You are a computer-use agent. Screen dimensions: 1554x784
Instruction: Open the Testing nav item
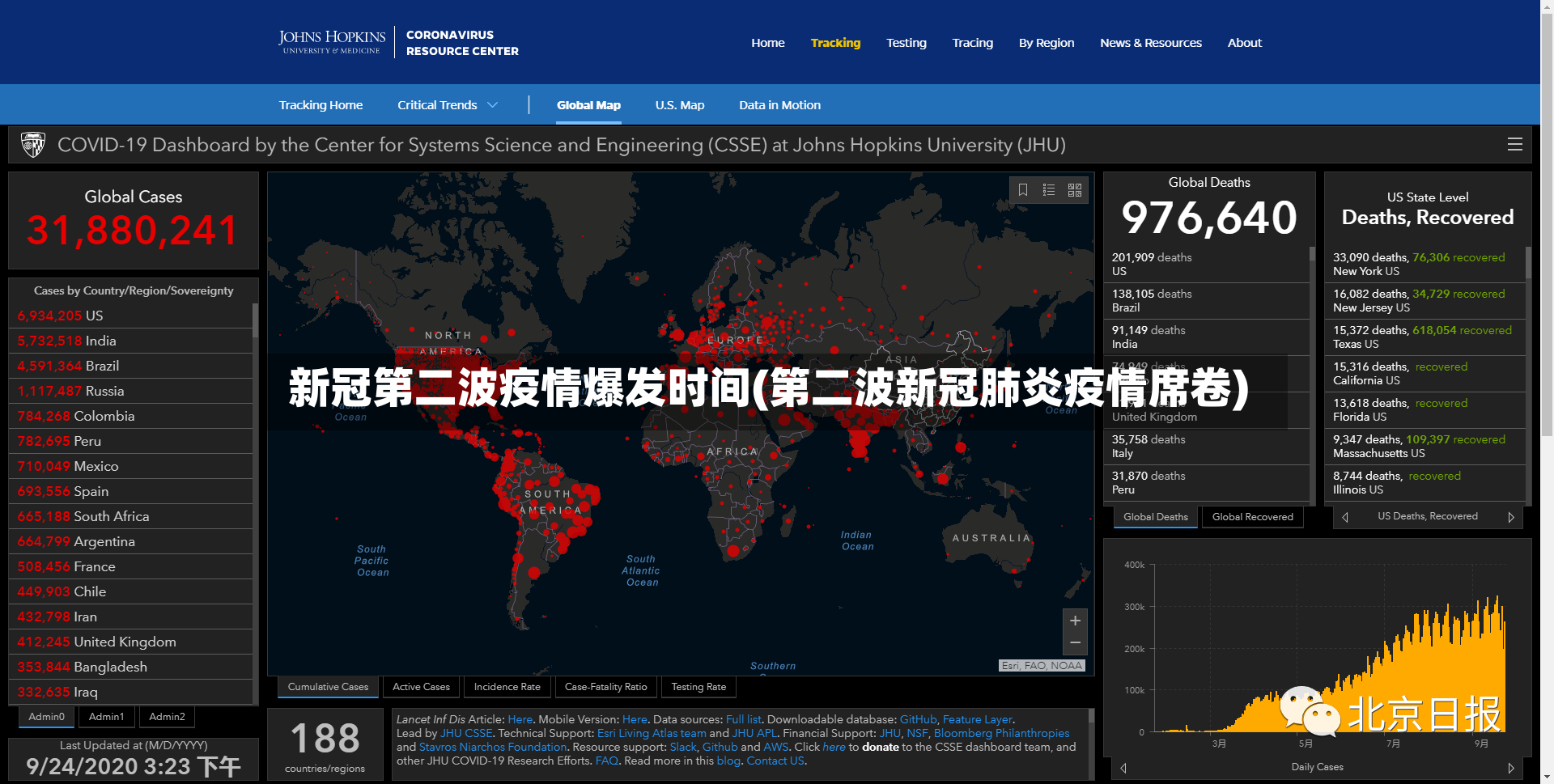click(x=906, y=43)
